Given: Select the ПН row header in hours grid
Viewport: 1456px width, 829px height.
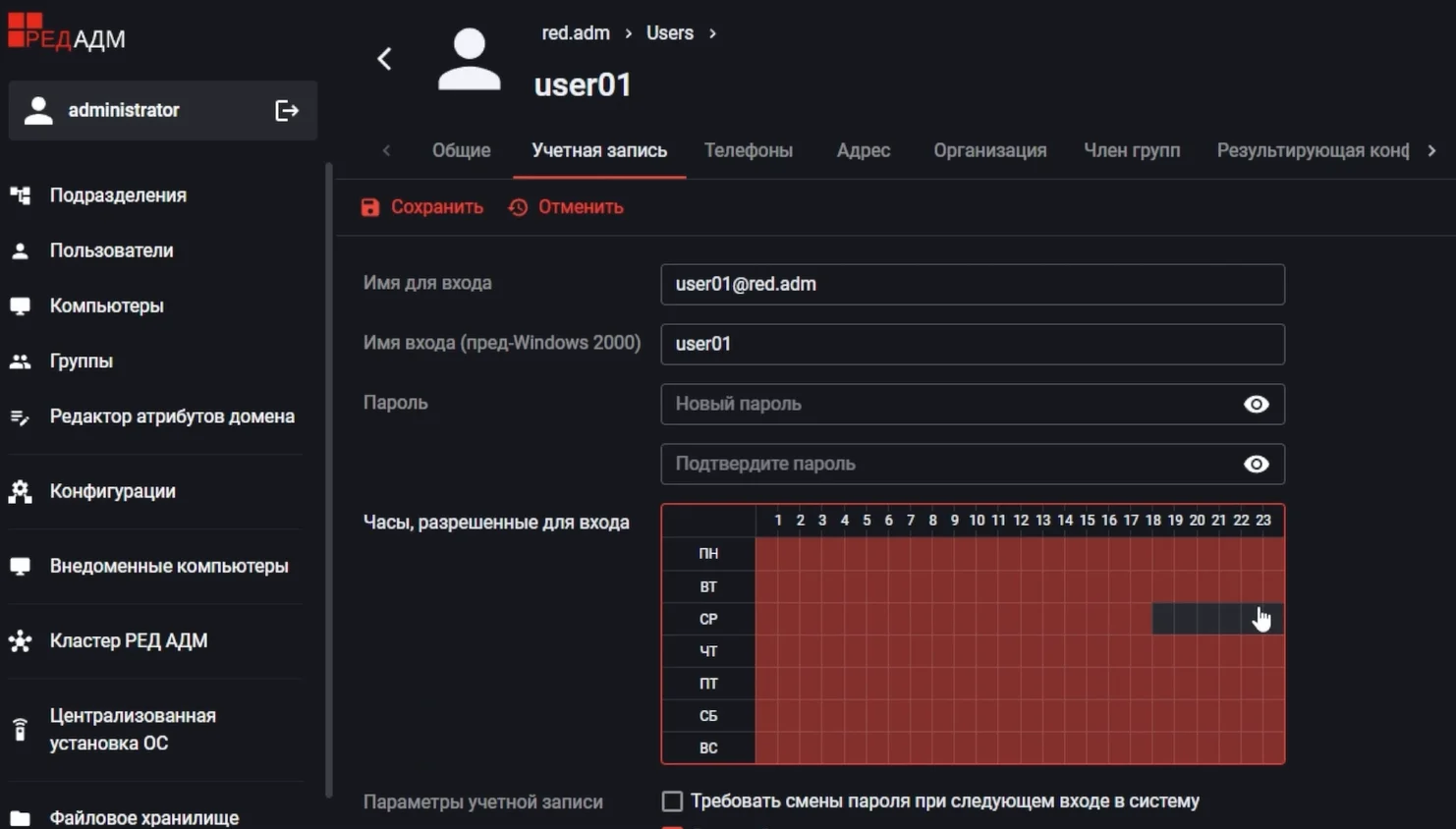Looking at the screenshot, I should pos(708,554).
